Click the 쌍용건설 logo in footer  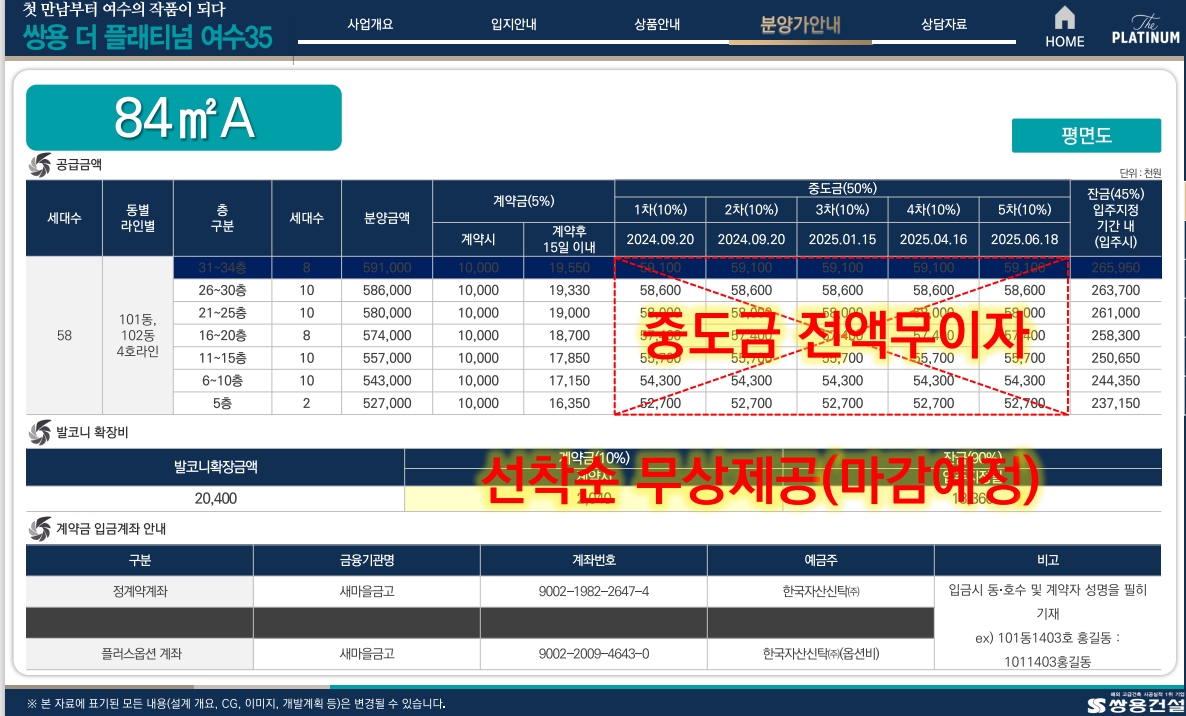1133,704
